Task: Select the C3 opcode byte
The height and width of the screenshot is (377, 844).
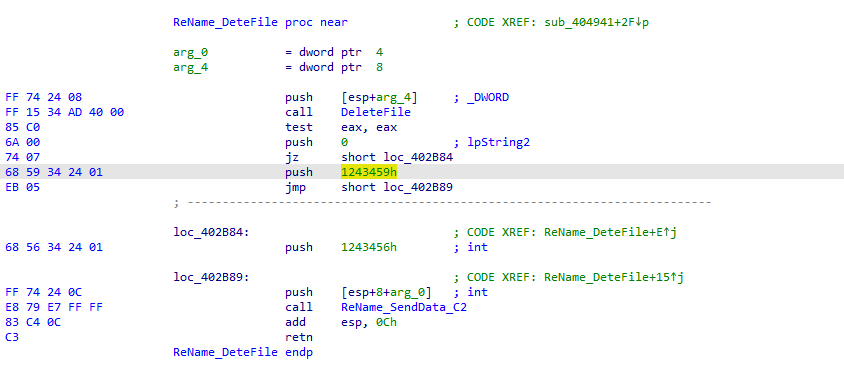Action: (x=11, y=337)
